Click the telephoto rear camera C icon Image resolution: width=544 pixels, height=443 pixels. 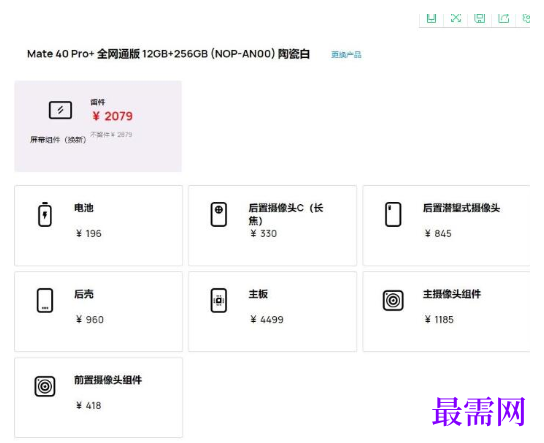coord(219,214)
